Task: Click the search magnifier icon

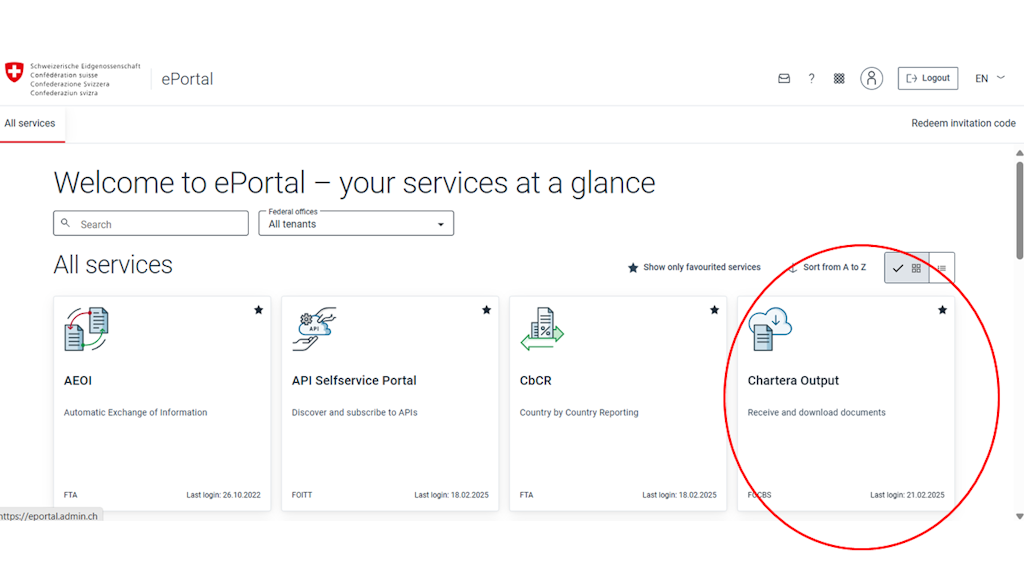Action: click(66, 223)
